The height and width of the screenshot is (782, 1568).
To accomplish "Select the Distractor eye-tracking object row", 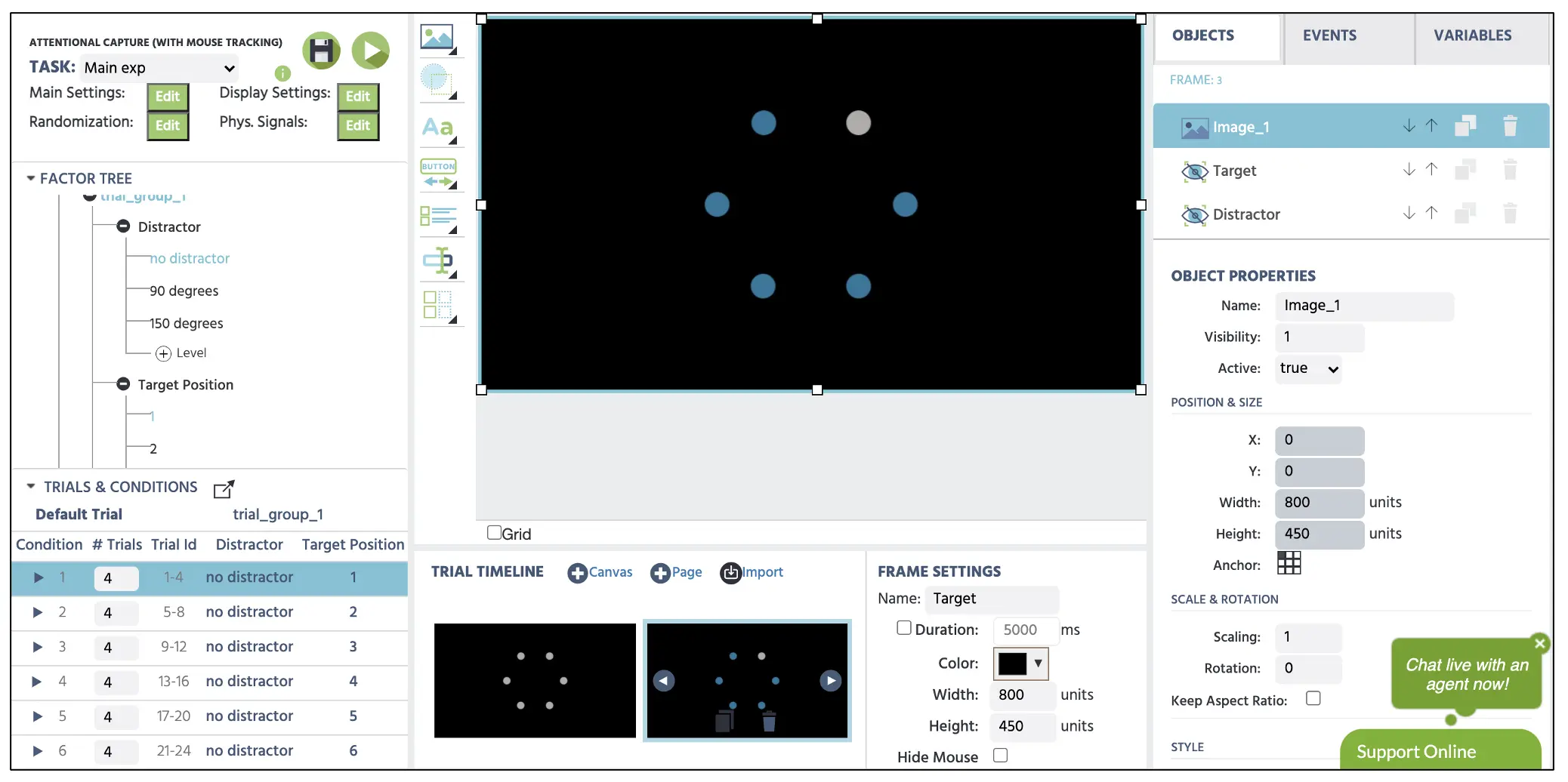I will [1351, 214].
